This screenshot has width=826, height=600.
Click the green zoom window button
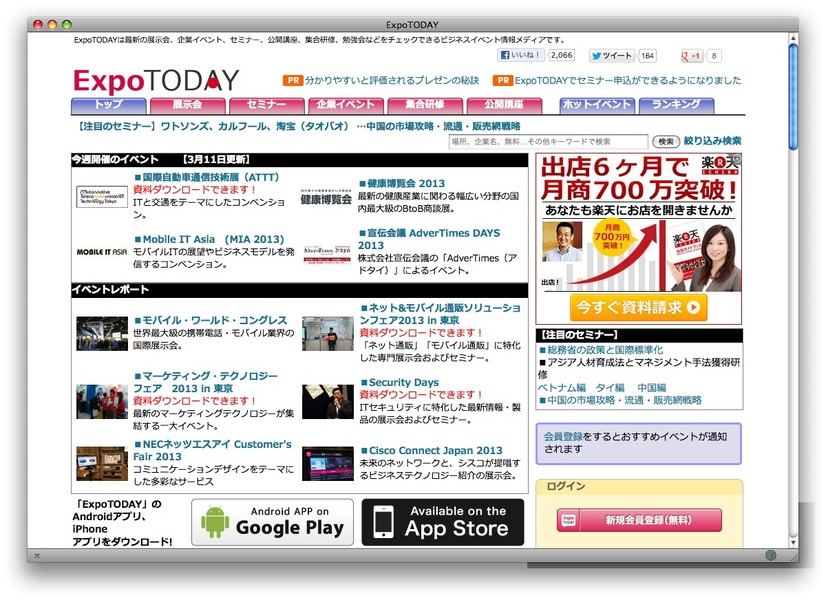click(66, 24)
